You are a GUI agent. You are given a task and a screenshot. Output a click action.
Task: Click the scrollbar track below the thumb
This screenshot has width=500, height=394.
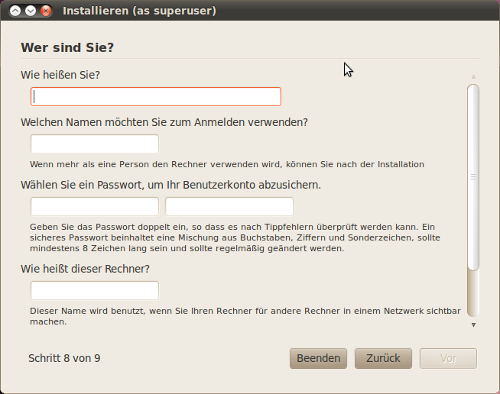click(x=473, y=293)
